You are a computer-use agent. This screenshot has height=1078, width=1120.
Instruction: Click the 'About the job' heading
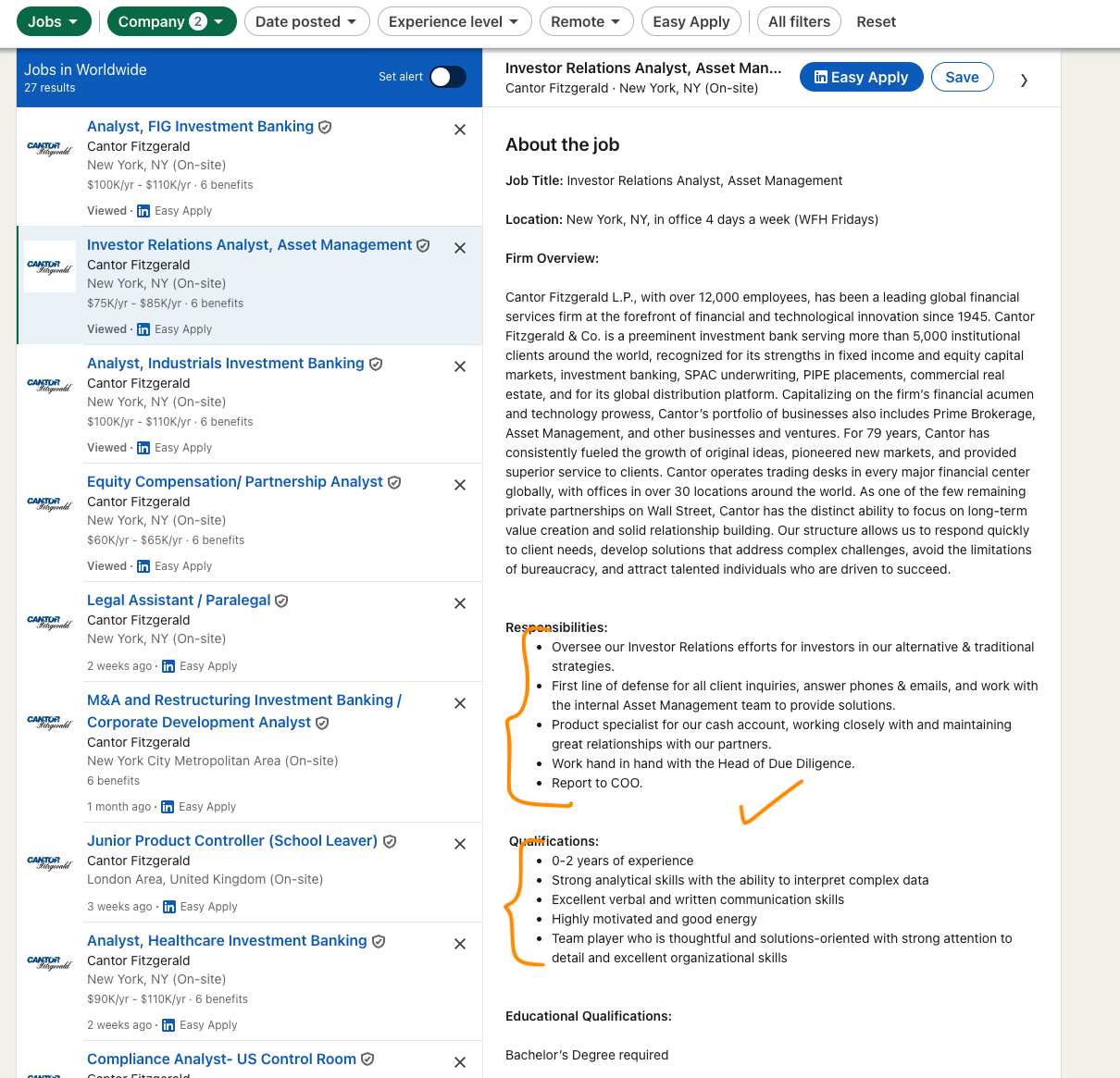[x=563, y=144]
